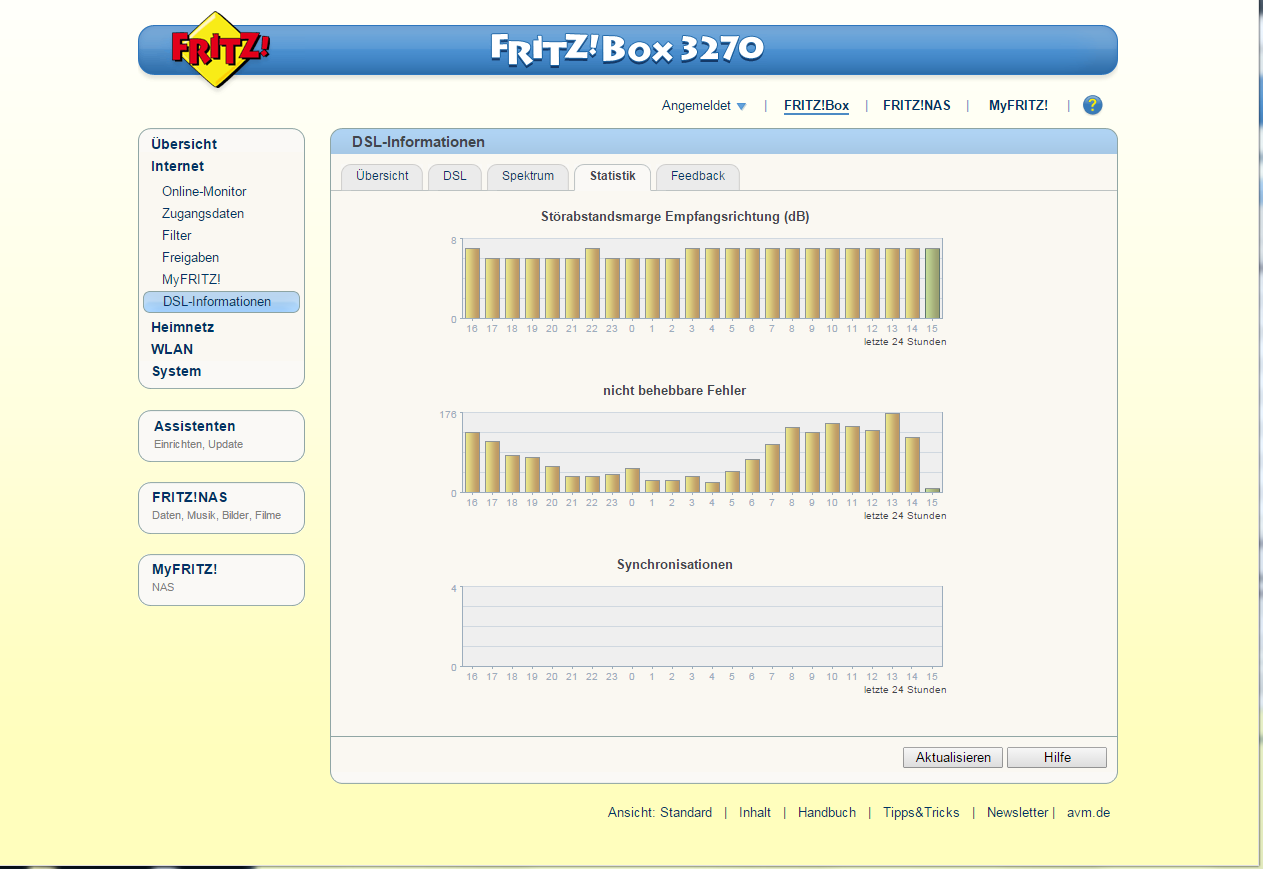Expand WLAN in the sidebar menu
Image resolution: width=1263 pixels, height=869 pixels.
coord(172,349)
